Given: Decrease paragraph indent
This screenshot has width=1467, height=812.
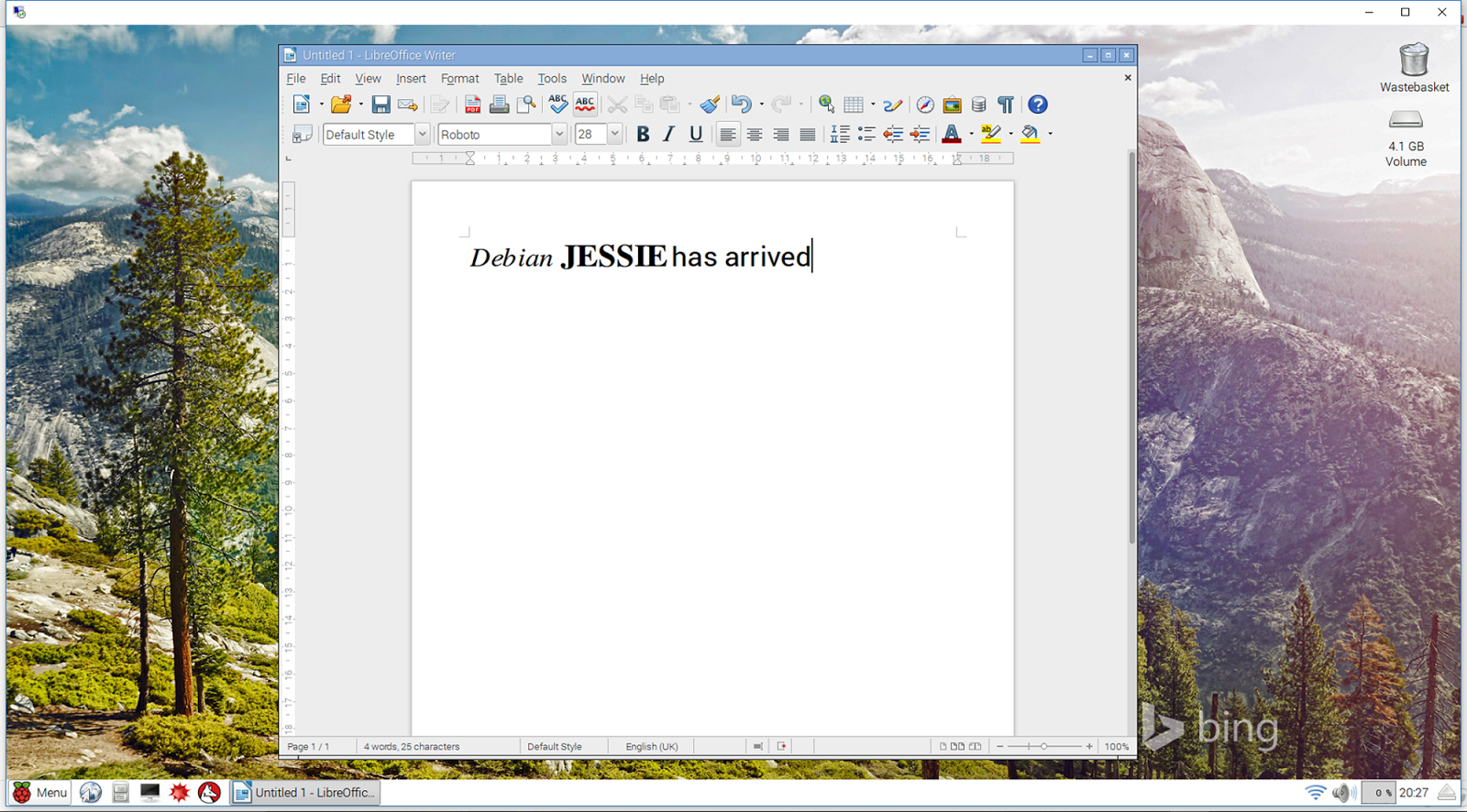Looking at the screenshot, I should click(893, 134).
